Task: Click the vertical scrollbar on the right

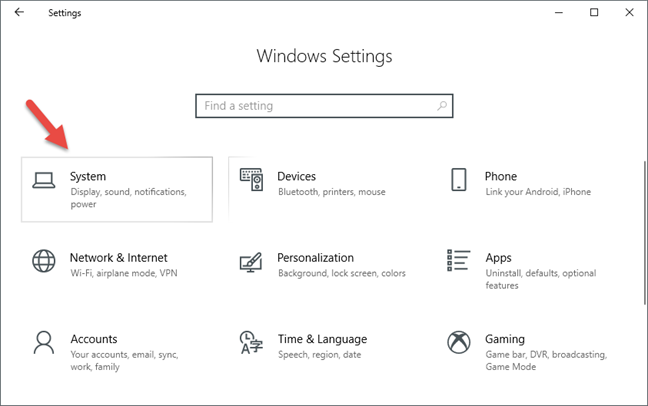Action: coord(644,233)
